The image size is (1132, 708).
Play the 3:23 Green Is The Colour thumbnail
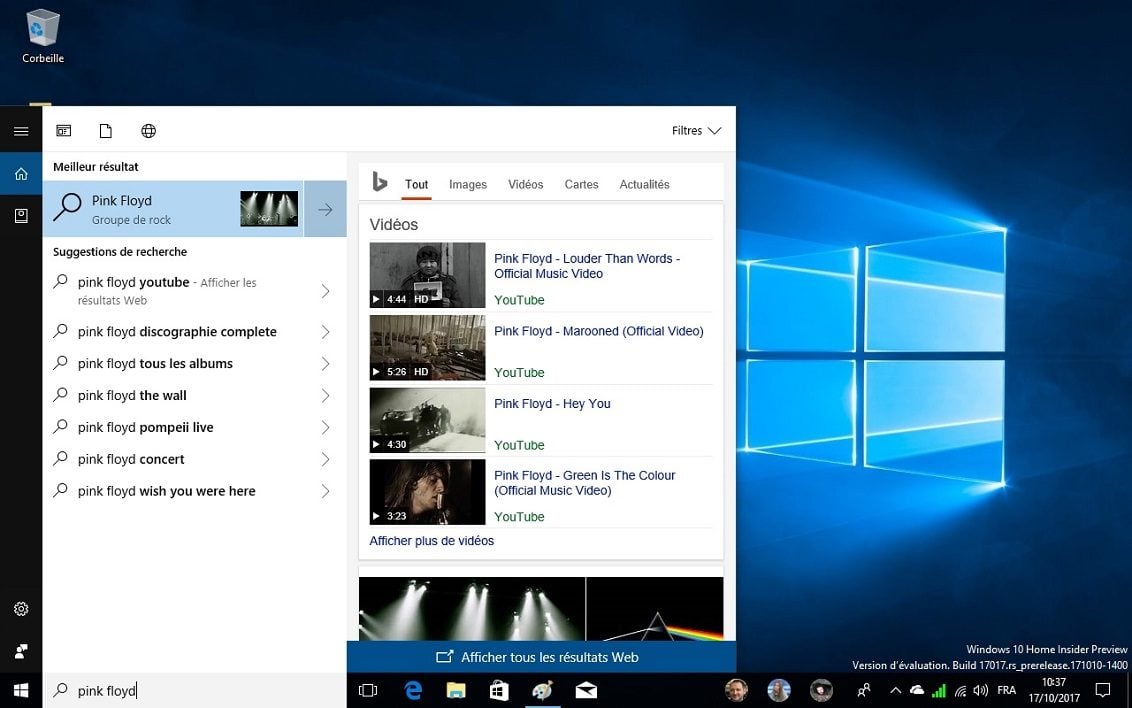(x=427, y=492)
